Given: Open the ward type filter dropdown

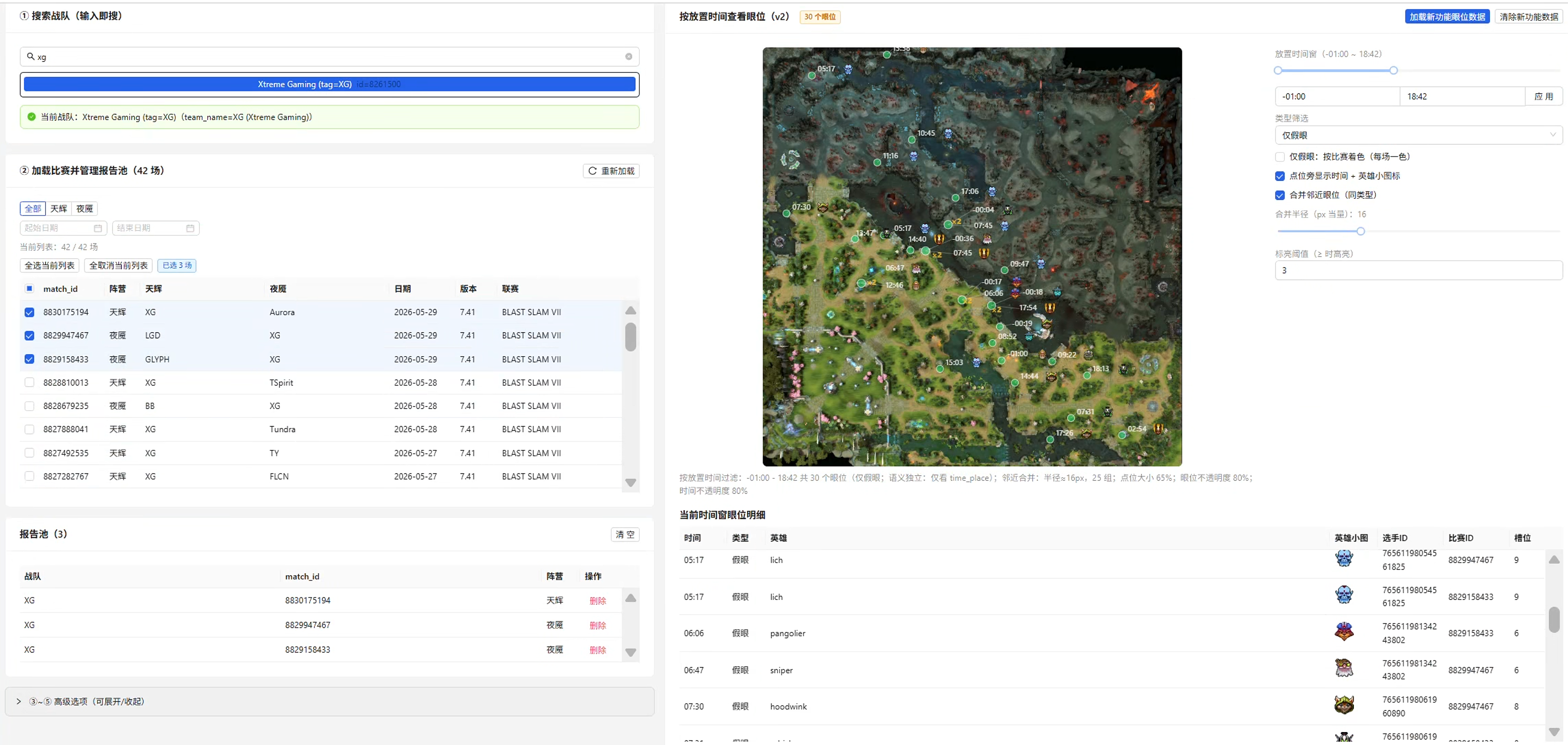Looking at the screenshot, I should click(1418, 135).
